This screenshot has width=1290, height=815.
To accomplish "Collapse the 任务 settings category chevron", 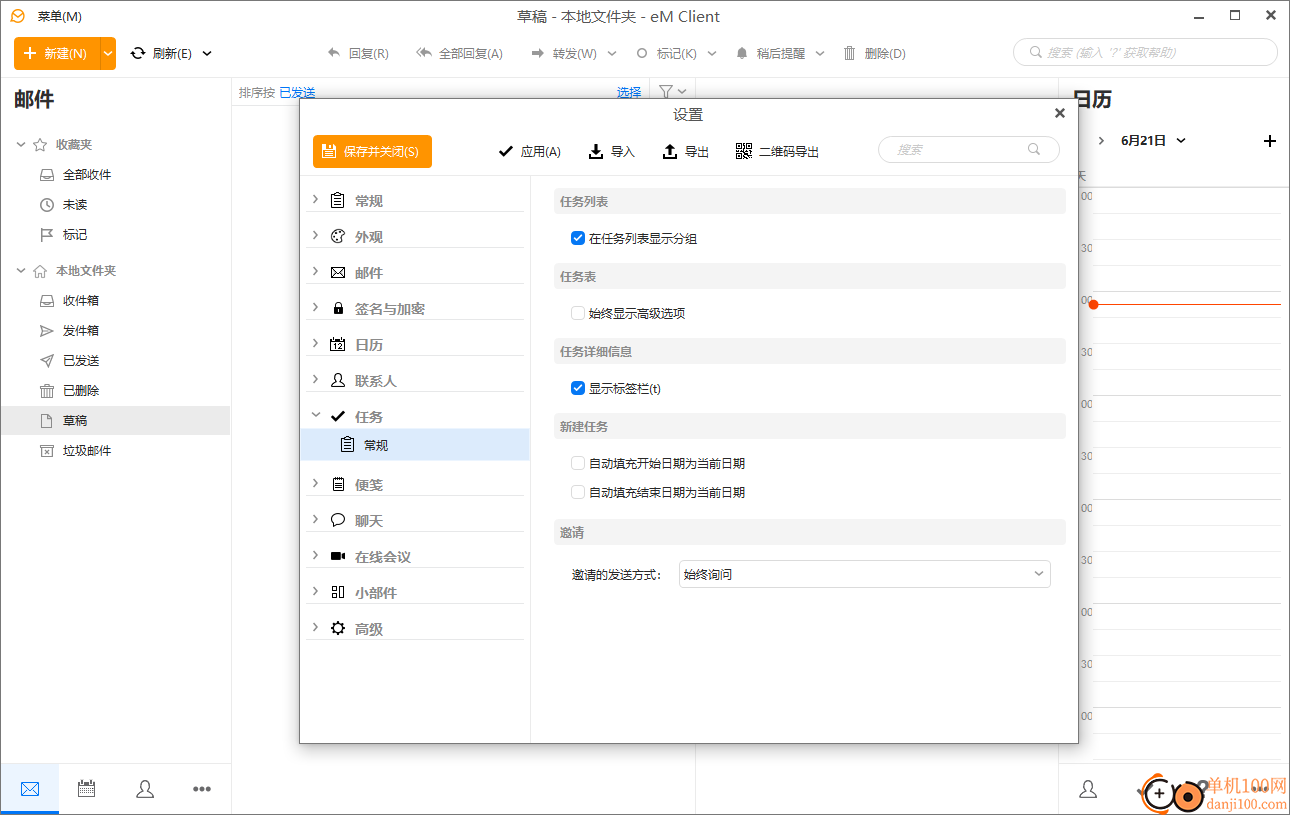I will point(315,416).
